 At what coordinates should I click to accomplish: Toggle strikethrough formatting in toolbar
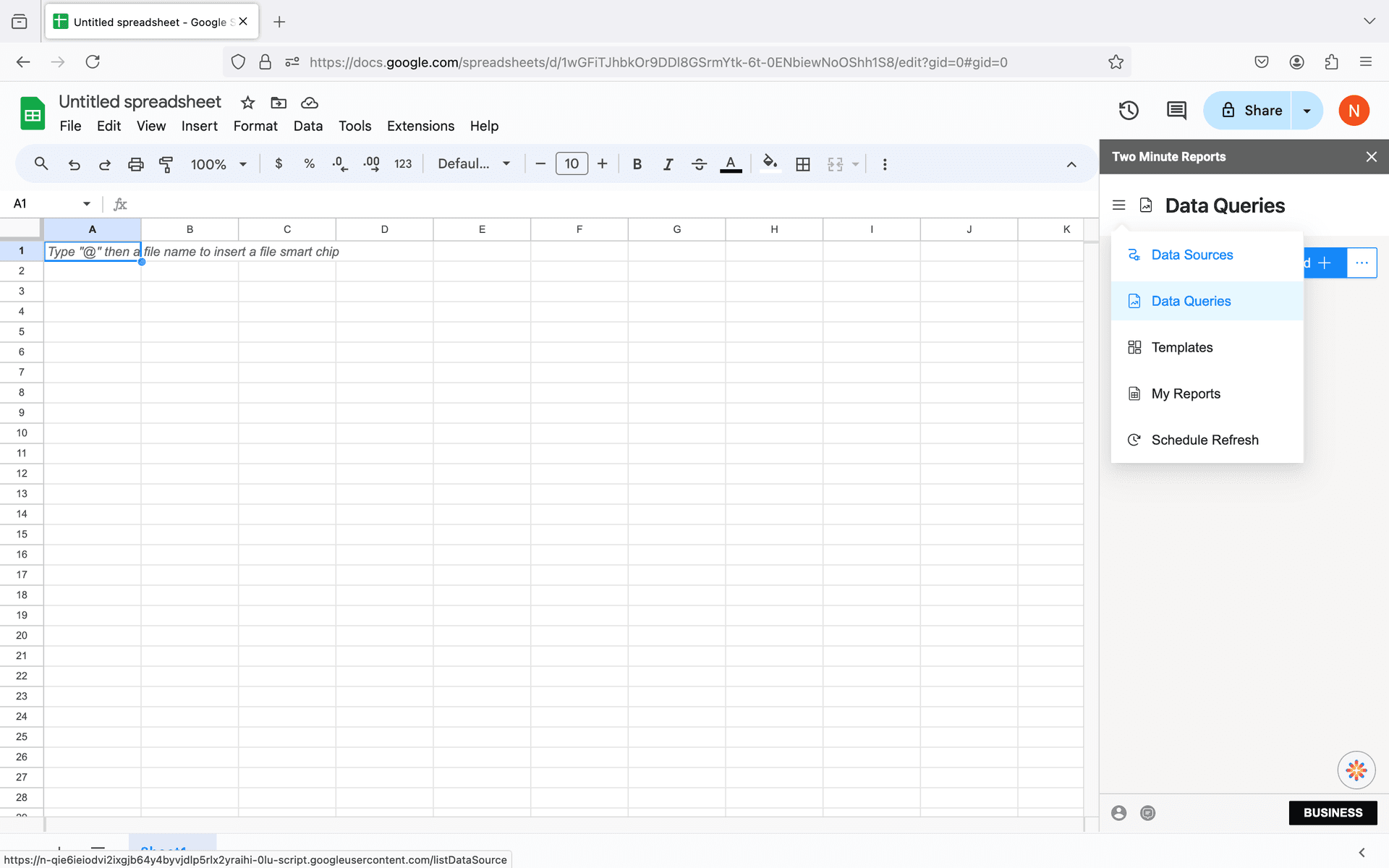click(700, 164)
